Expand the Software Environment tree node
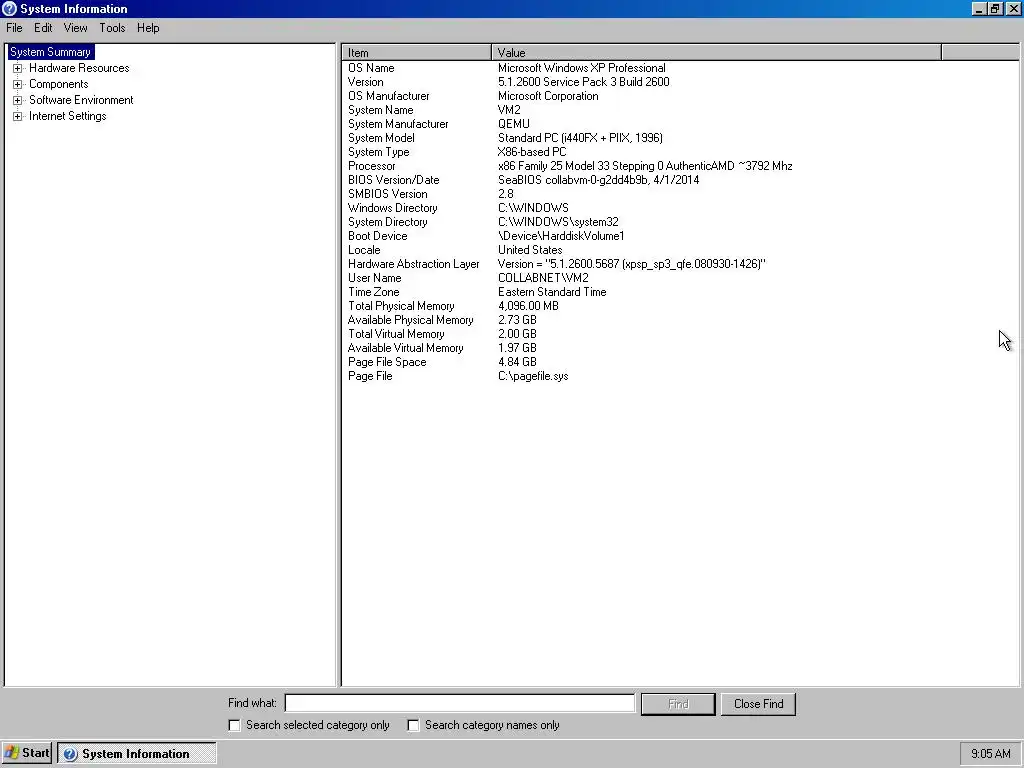The height and width of the screenshot is (768, 1024). (x=18, y=100)
